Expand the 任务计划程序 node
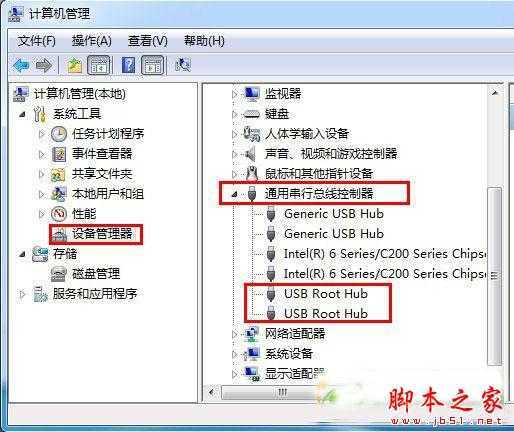Image resolution: width=514 pixels, height=432 pixels. 41,134
